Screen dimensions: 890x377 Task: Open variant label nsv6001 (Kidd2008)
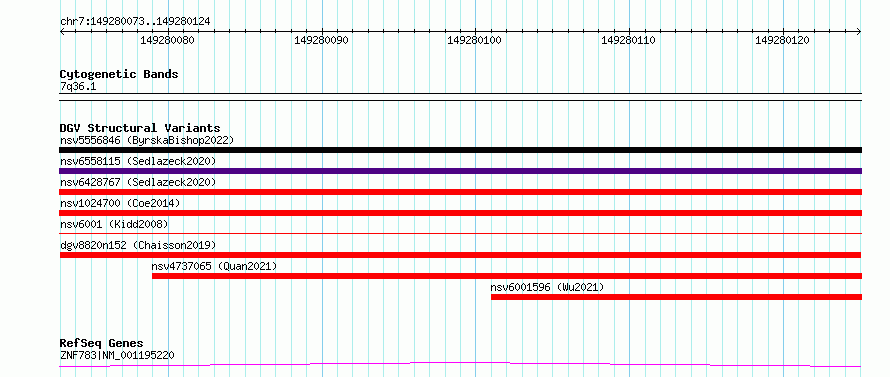click(114, 224)
